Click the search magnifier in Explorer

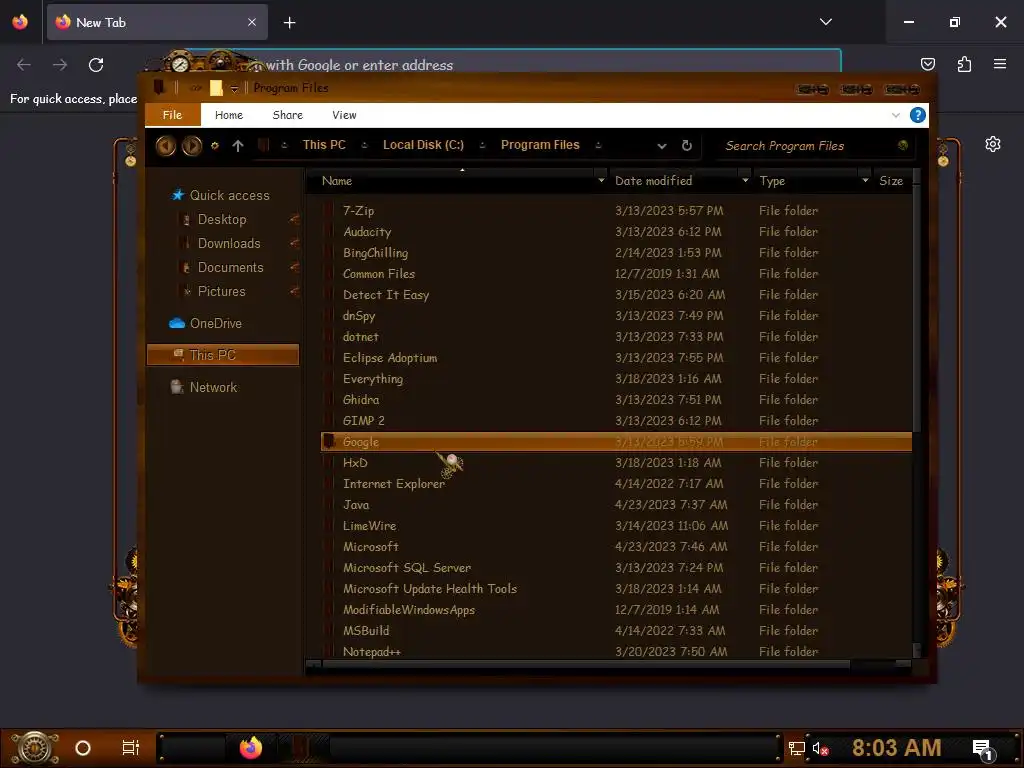click(903, 145)
